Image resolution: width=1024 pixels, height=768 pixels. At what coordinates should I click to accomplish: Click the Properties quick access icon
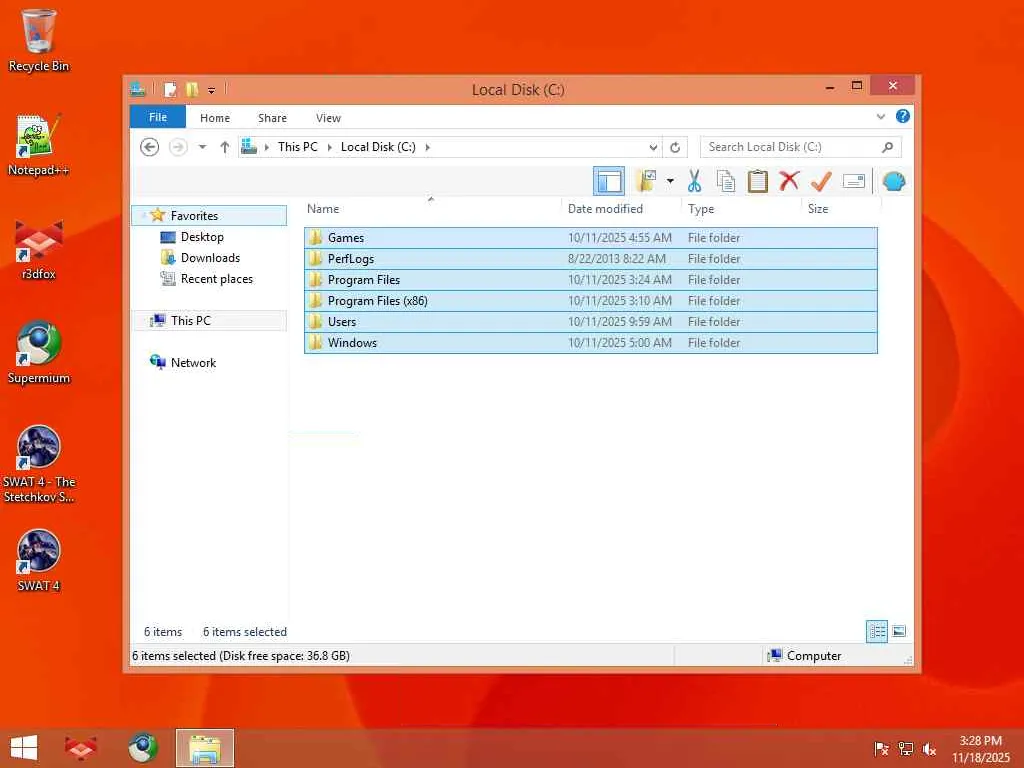coord(170,89)
